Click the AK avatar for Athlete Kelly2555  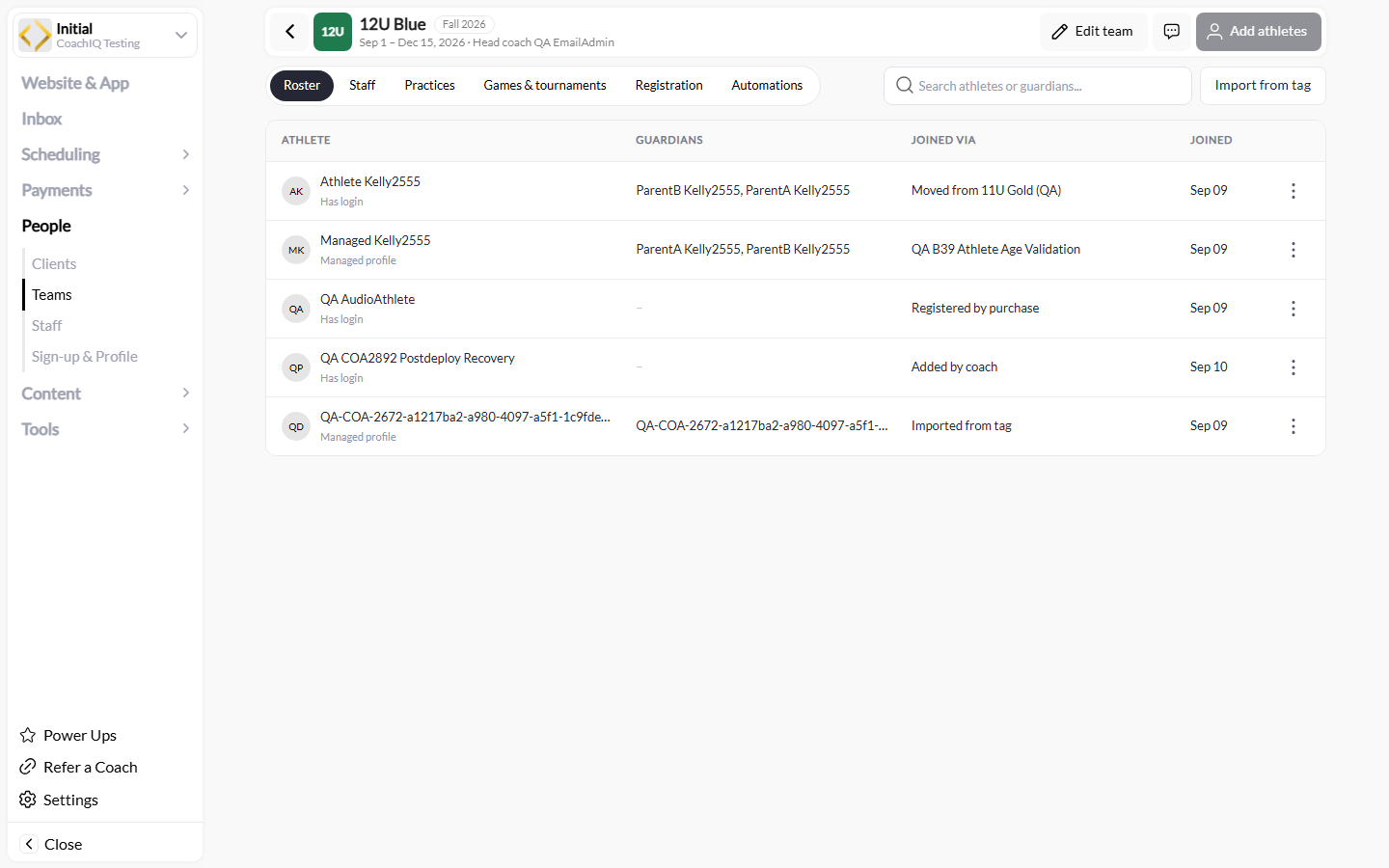(296, 191)
